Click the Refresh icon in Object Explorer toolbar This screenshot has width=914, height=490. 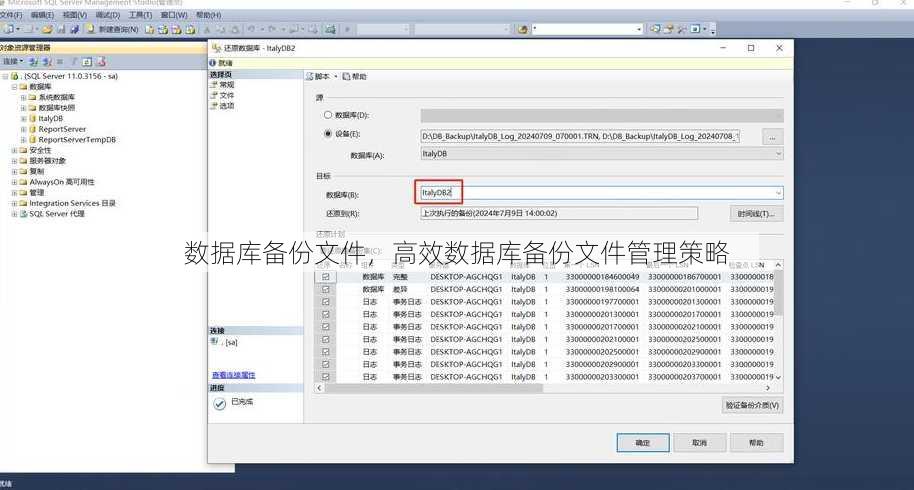coord(87,62)
